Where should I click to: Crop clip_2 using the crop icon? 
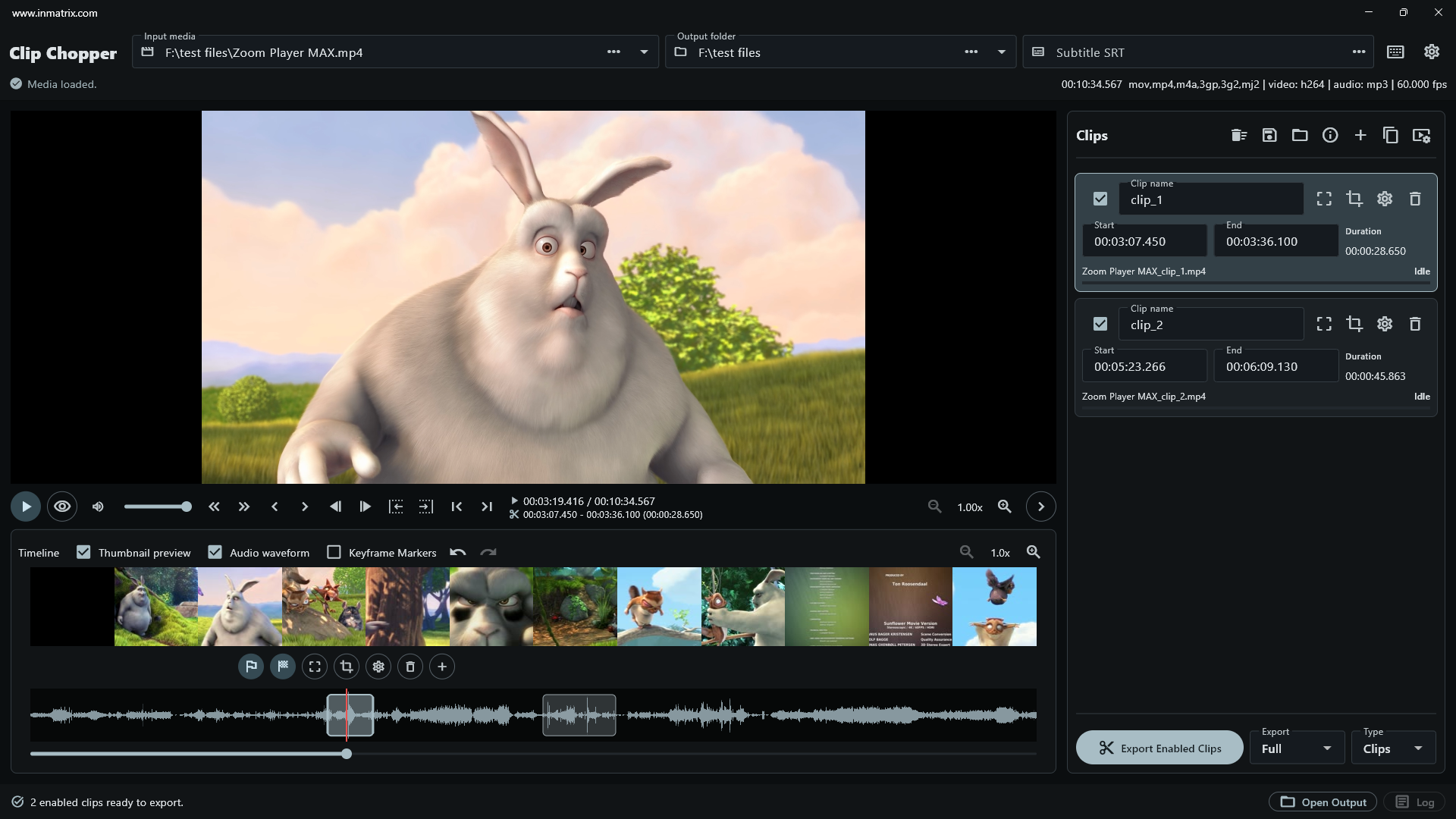pyautogui.click(x=1354, y=324)
